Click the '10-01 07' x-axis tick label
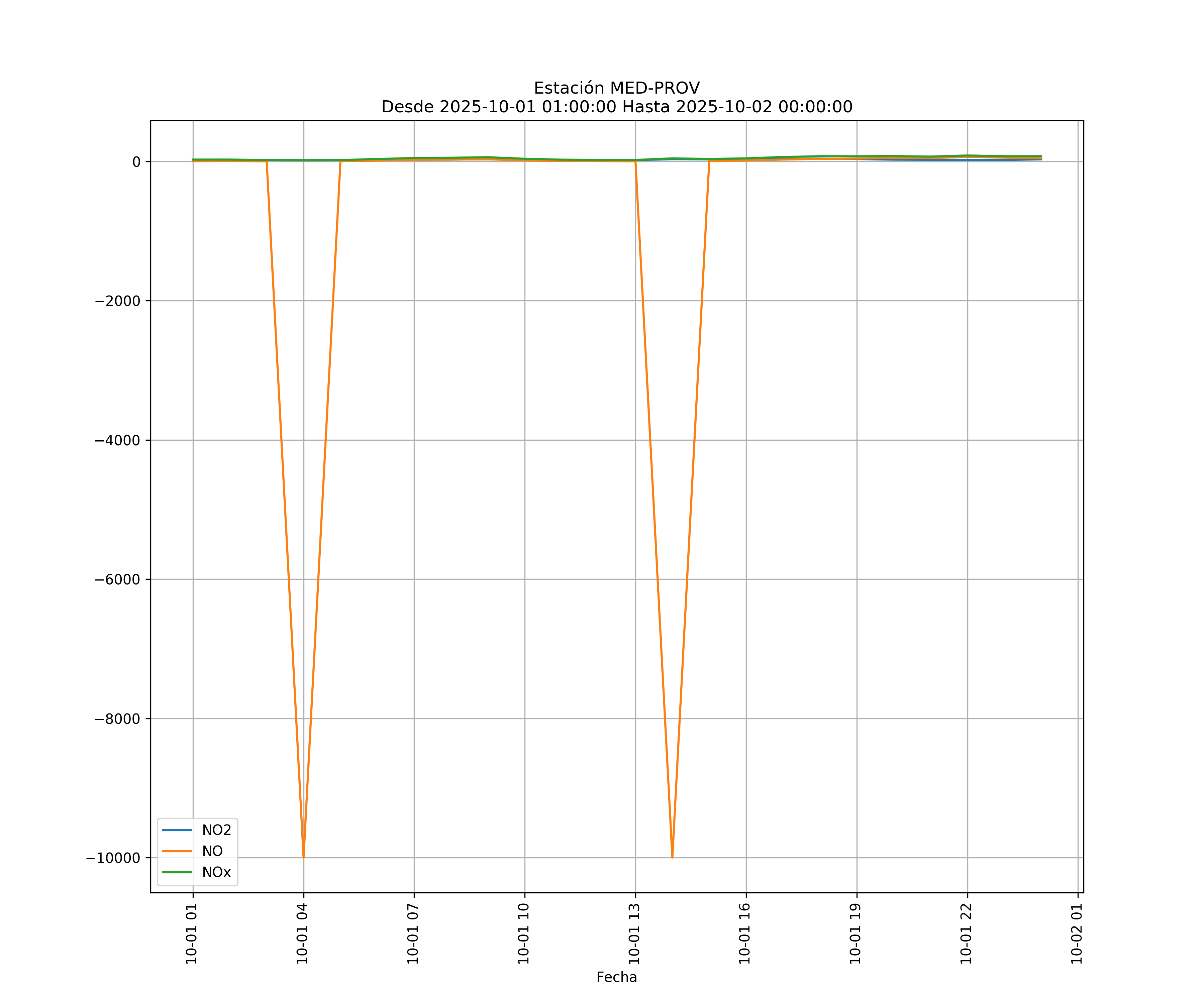The width and height of the screenshot is (1204, 1003). (x=413, y=934)
